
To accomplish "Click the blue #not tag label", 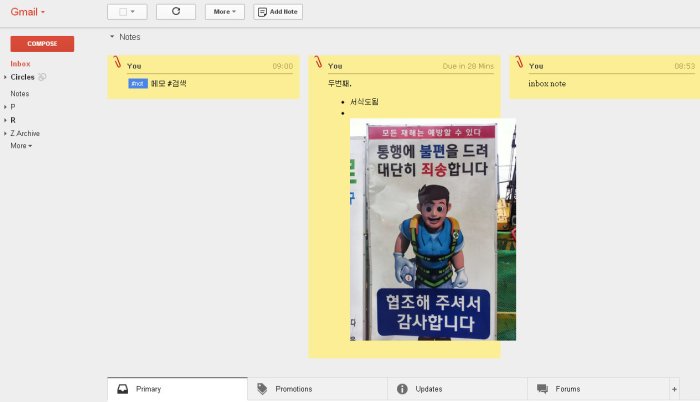I will click(138, 84).
